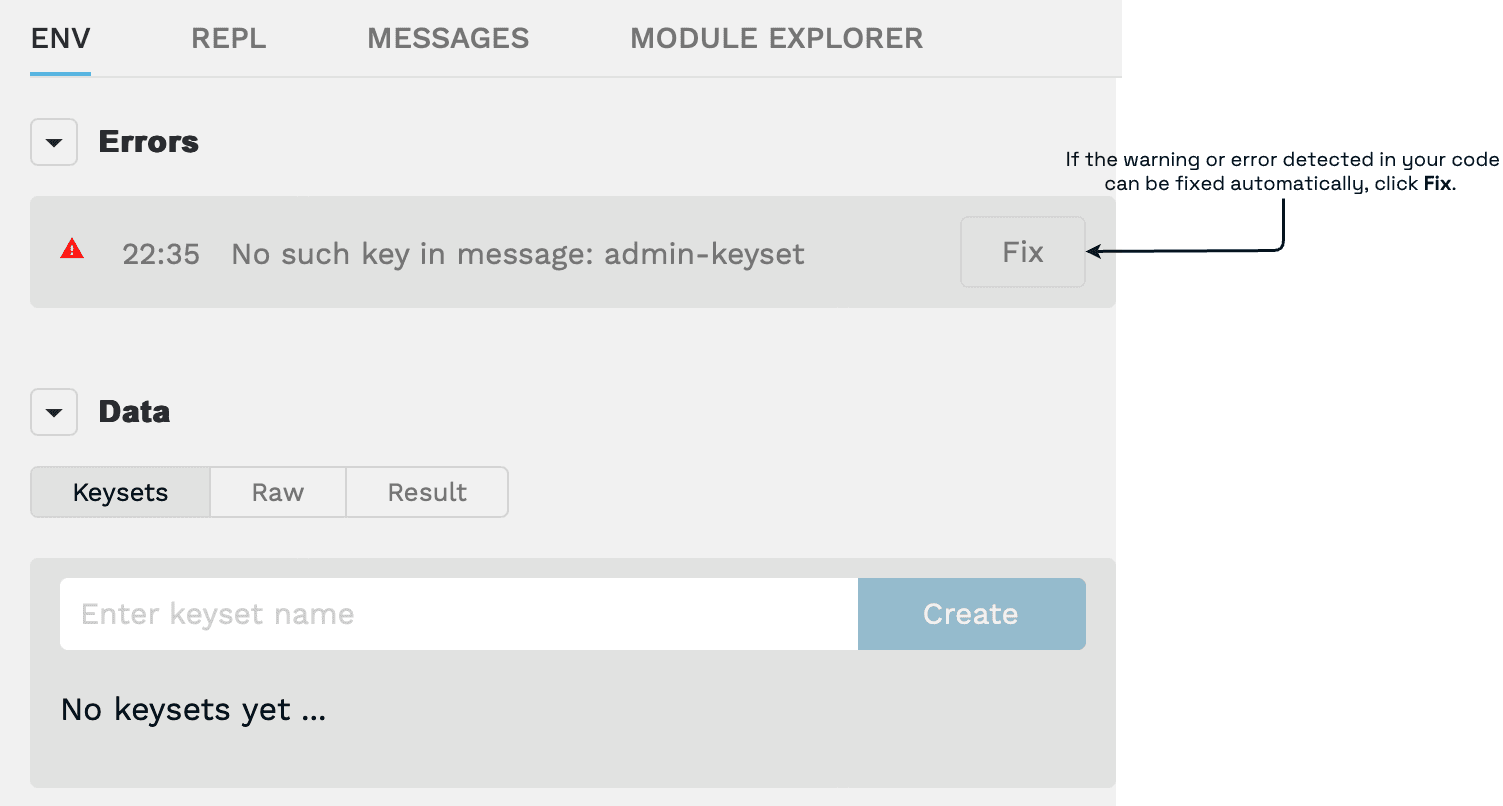Viewport: 1503px width, 806px height.
Task: Focus the Enter keyset name field
Action: [x=459, y=614]
